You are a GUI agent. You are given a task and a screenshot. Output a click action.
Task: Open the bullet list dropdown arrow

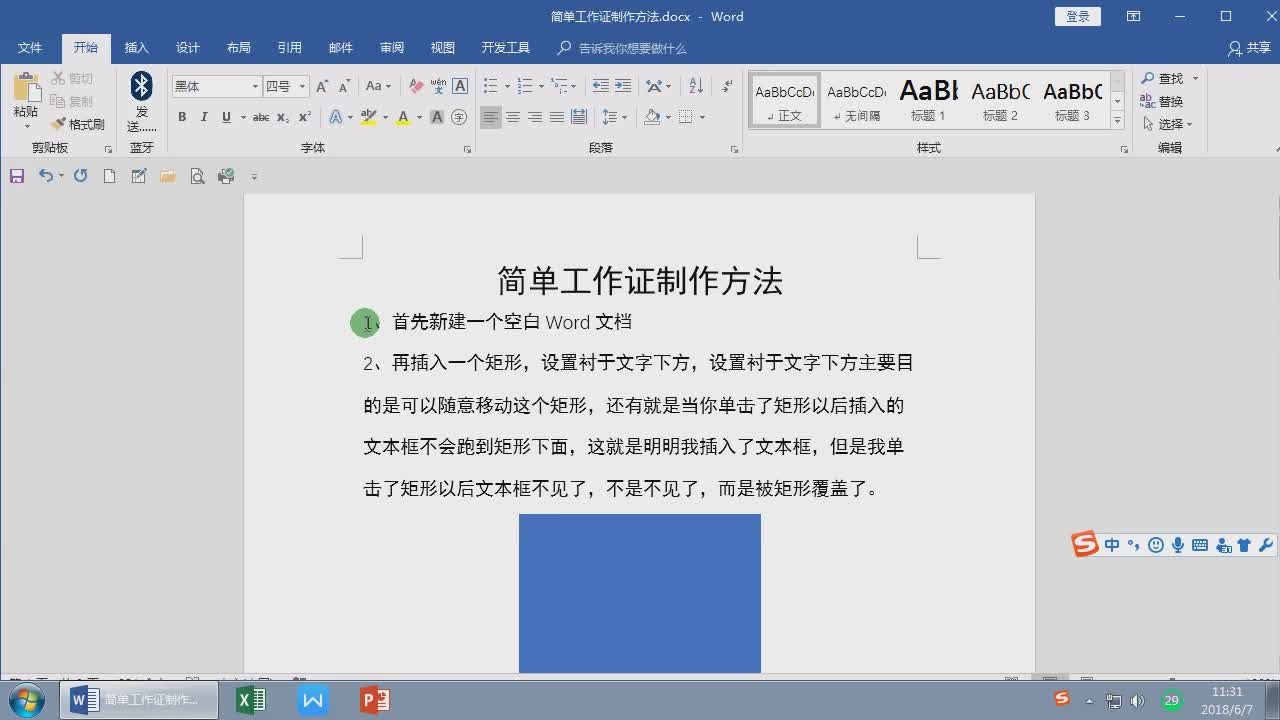(x=507, y=87)
